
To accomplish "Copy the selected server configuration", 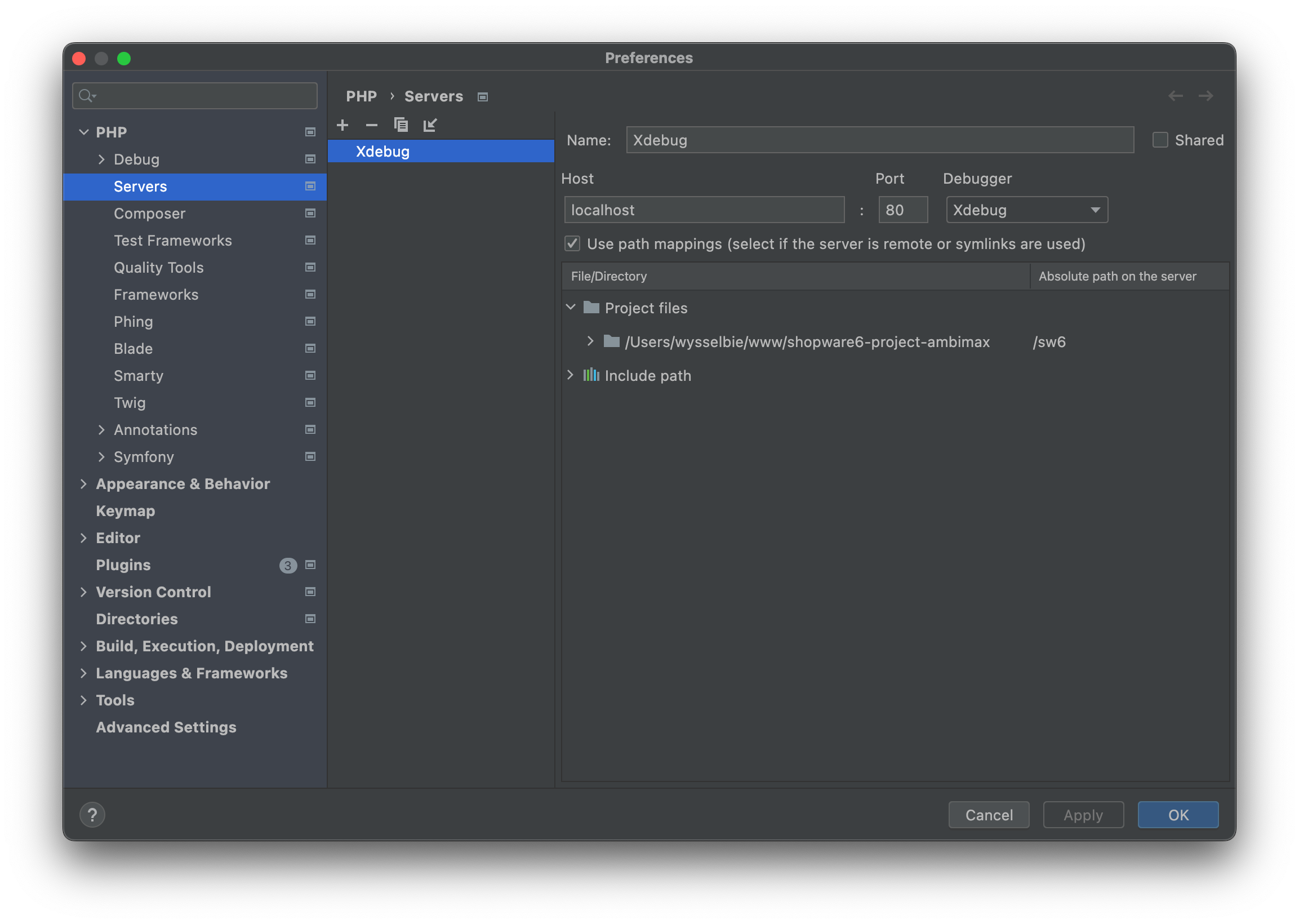I will [402, 125].
